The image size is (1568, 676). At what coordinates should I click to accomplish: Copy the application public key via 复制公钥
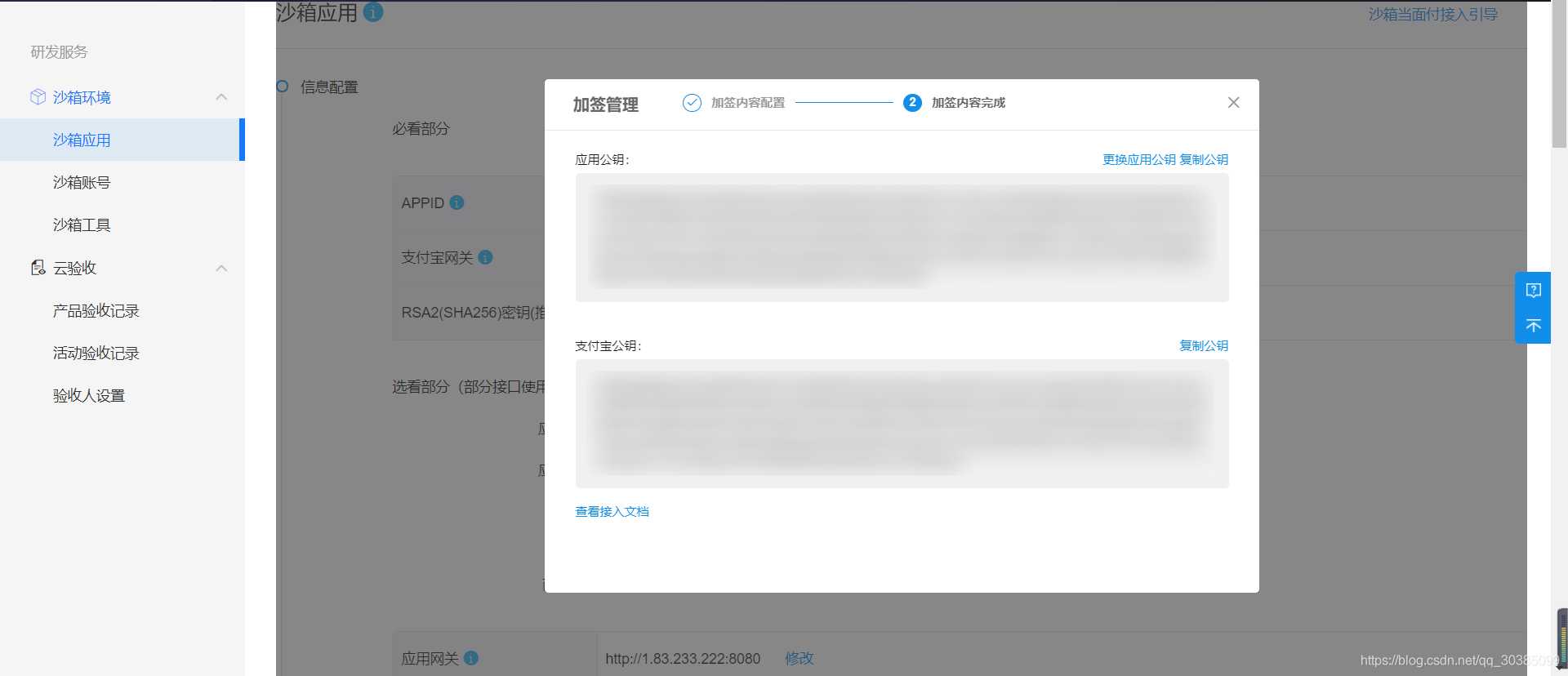(x=1204, y=160)
